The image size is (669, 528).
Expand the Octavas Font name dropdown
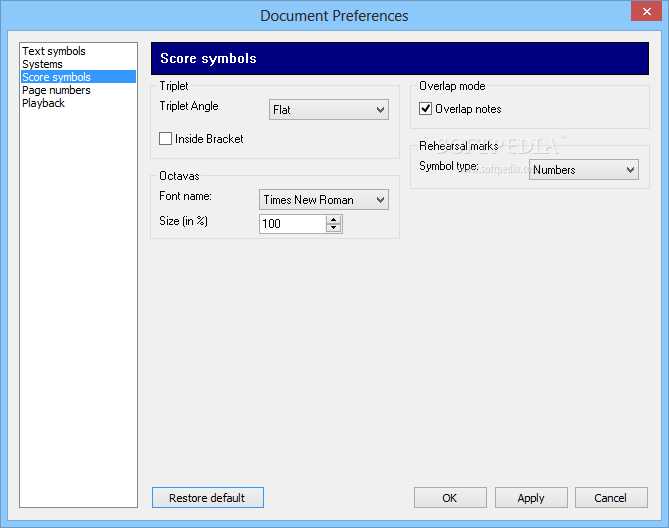pyautogui.click(x=324, y=200)
